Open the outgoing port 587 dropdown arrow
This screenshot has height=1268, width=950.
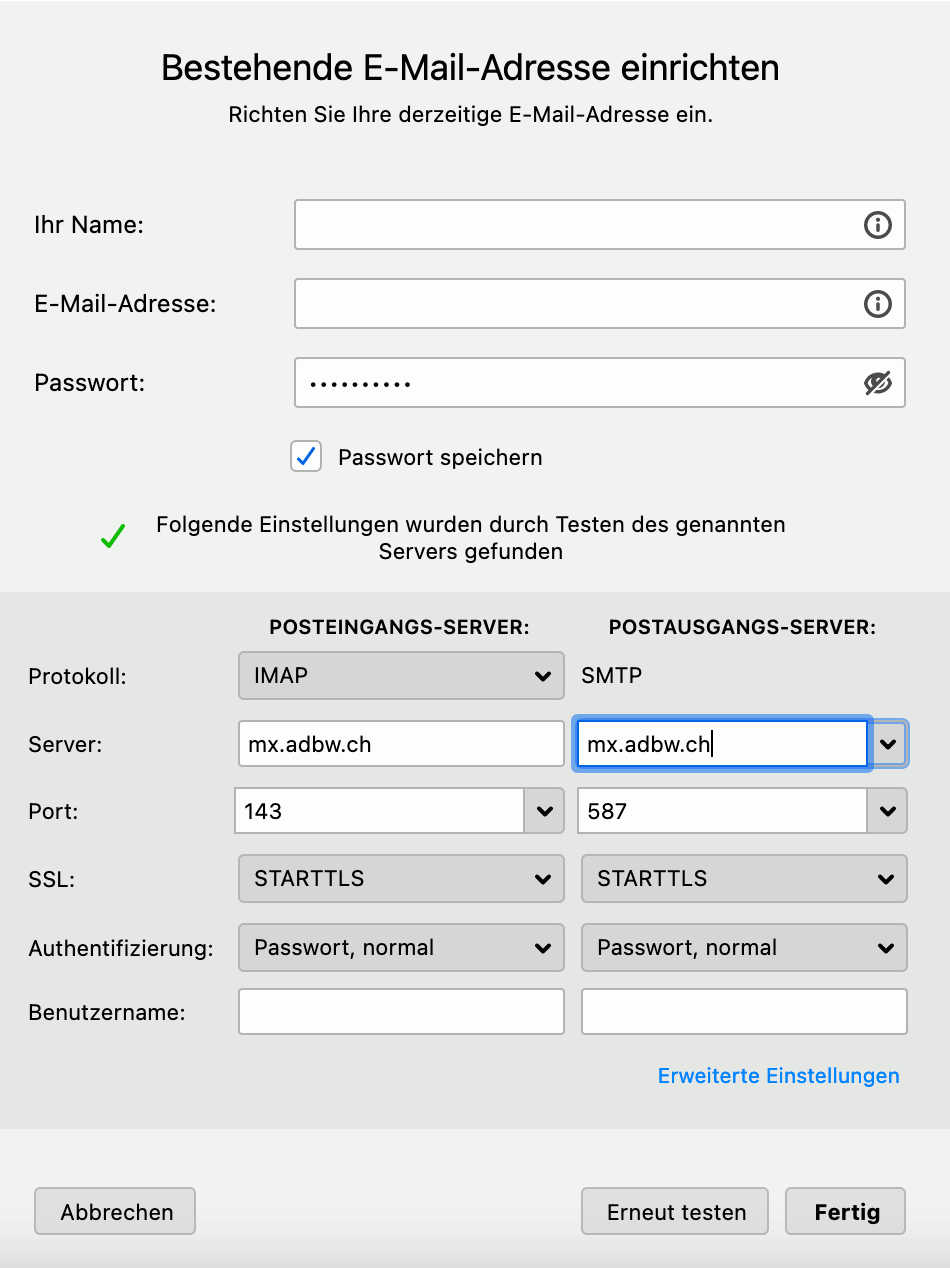coord(887,811)
